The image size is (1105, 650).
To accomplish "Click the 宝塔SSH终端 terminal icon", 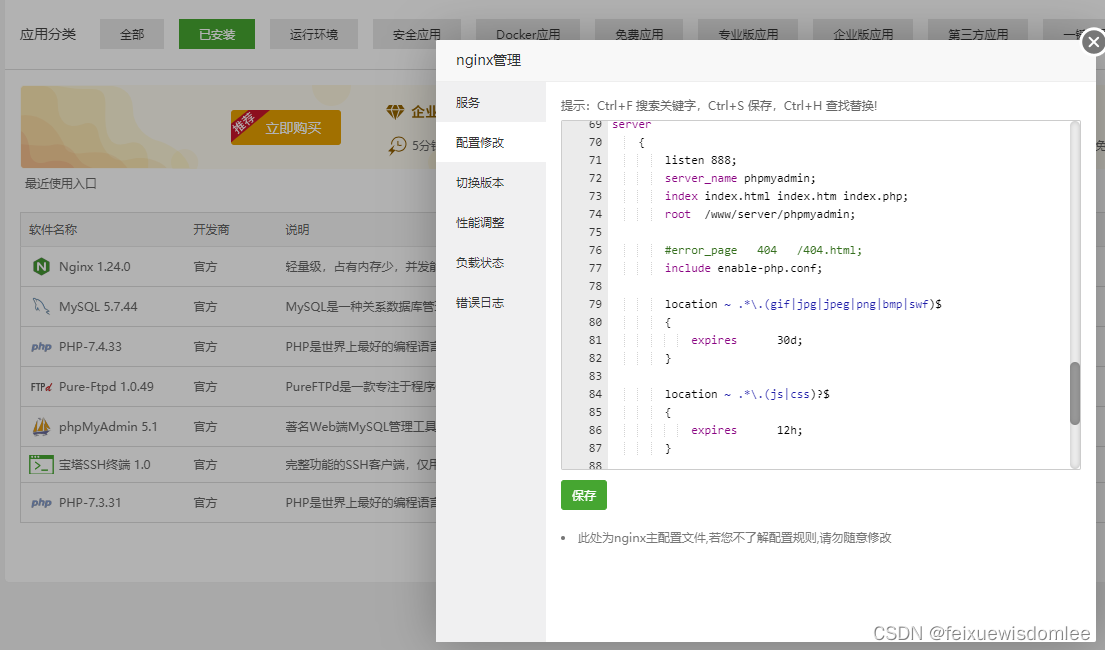I will click(x=42, y=465).
